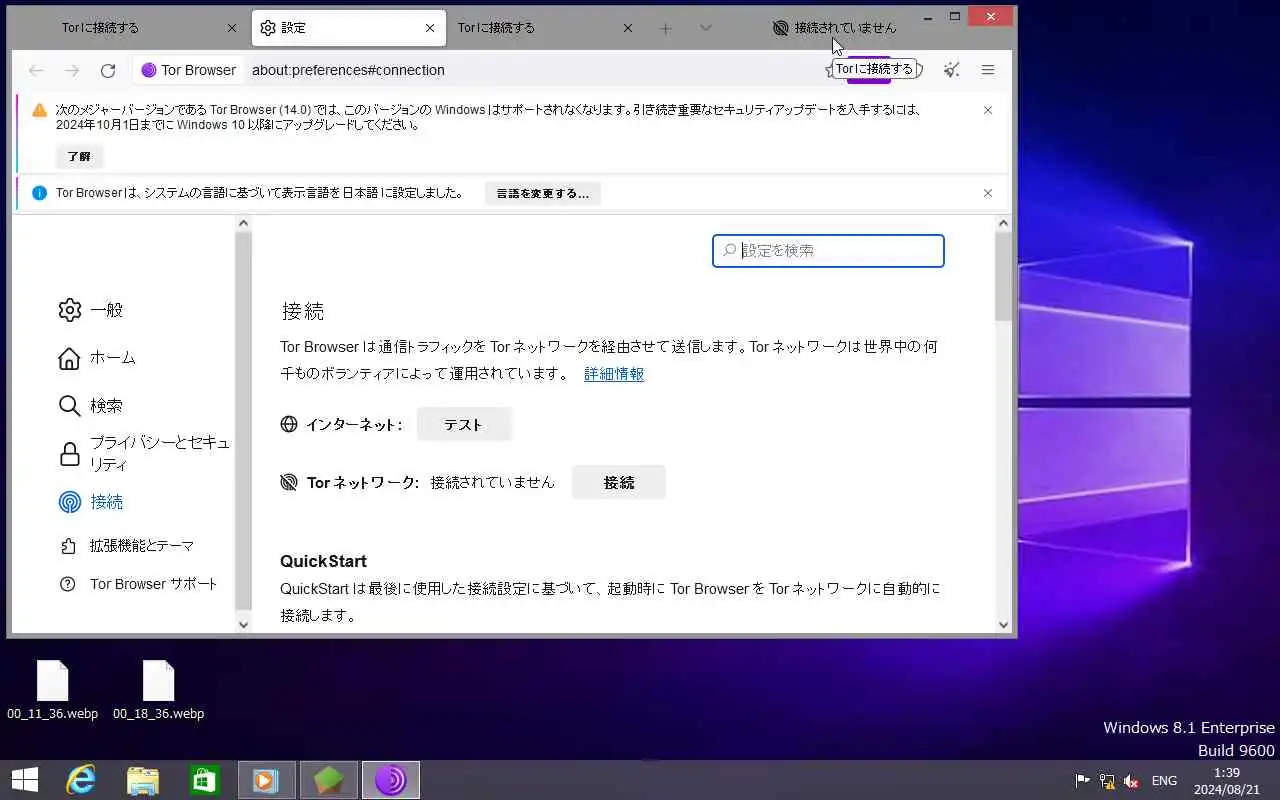Click the 接続されていません status in title bar
Image resolution: width=1280 pixels, height=800 pixels.
pyautogui.click(x=835, y=28)
